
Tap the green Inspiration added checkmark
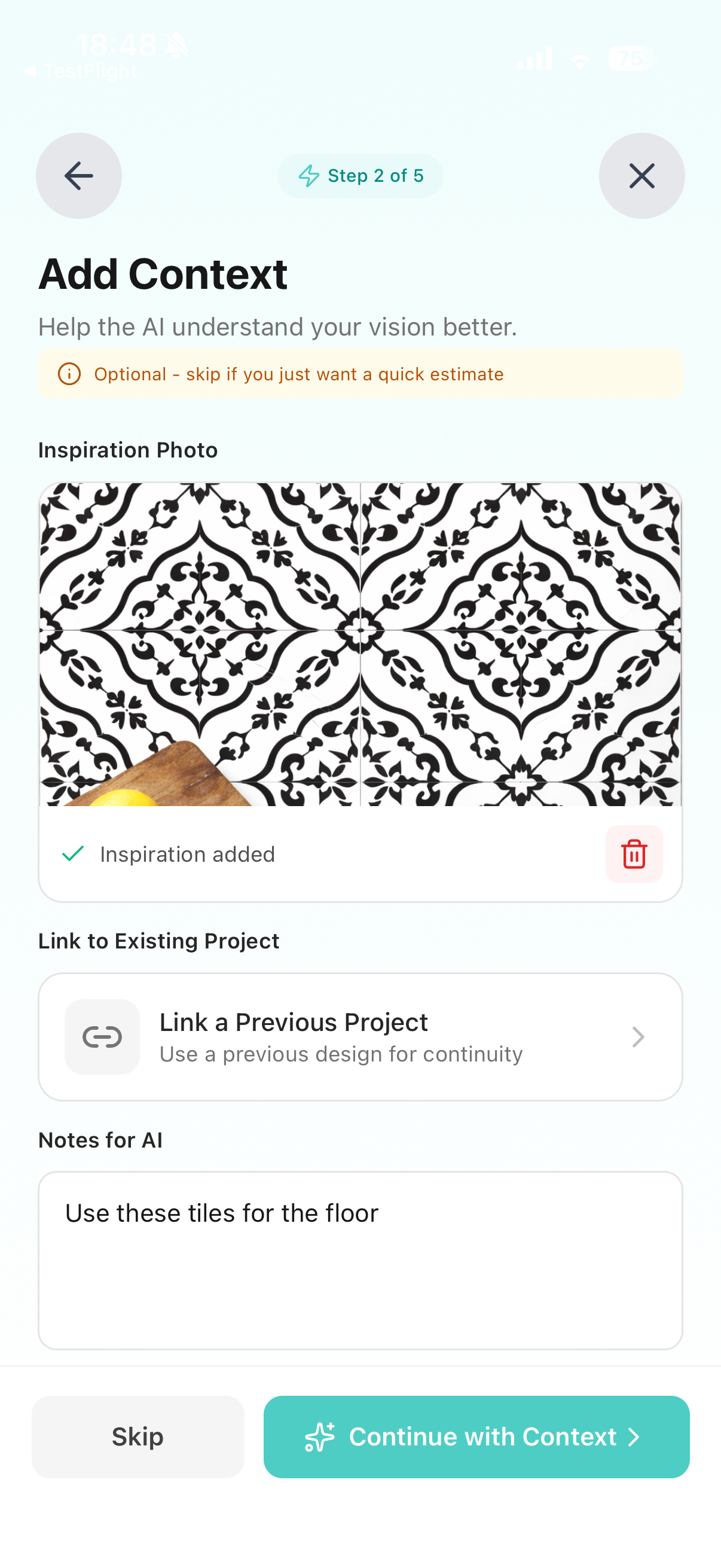[73, 853]
